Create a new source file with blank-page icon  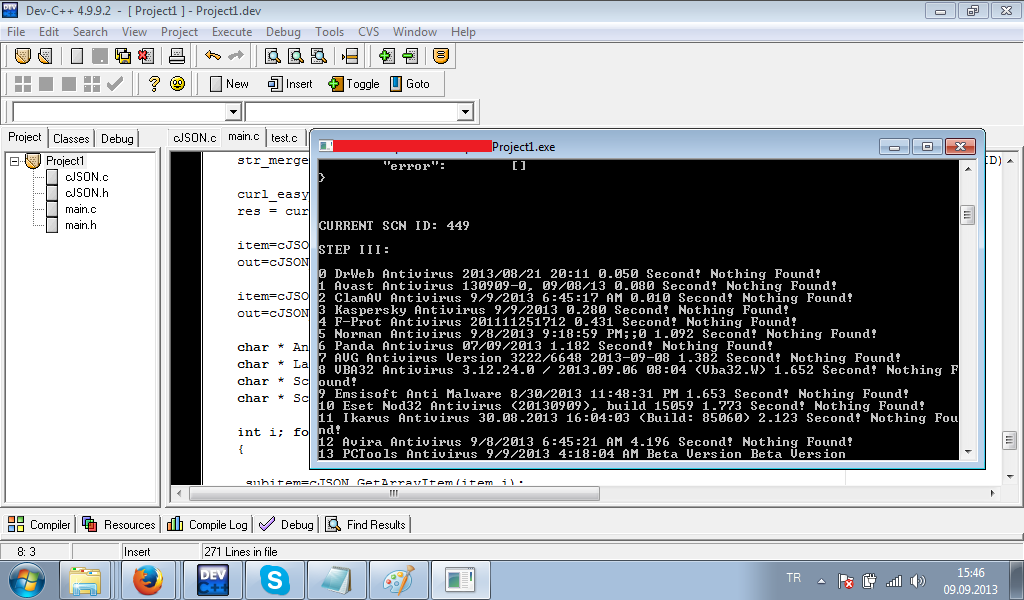pyautogui.click(x=77, y=56)
